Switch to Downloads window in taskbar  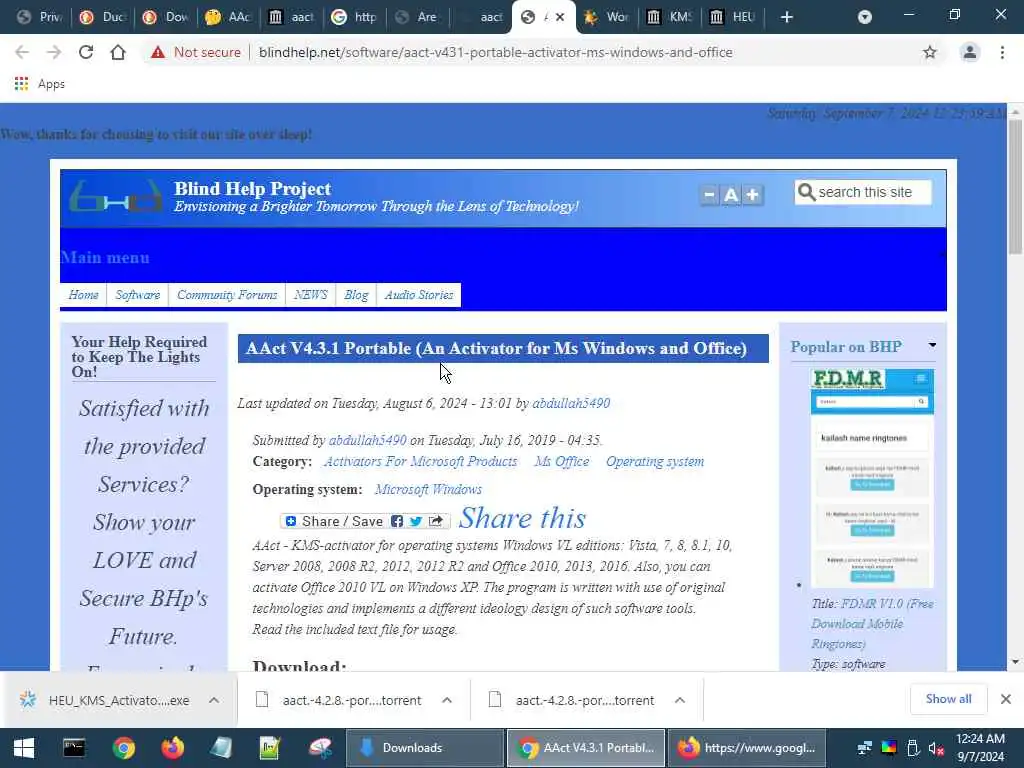(x=424, y=748)
